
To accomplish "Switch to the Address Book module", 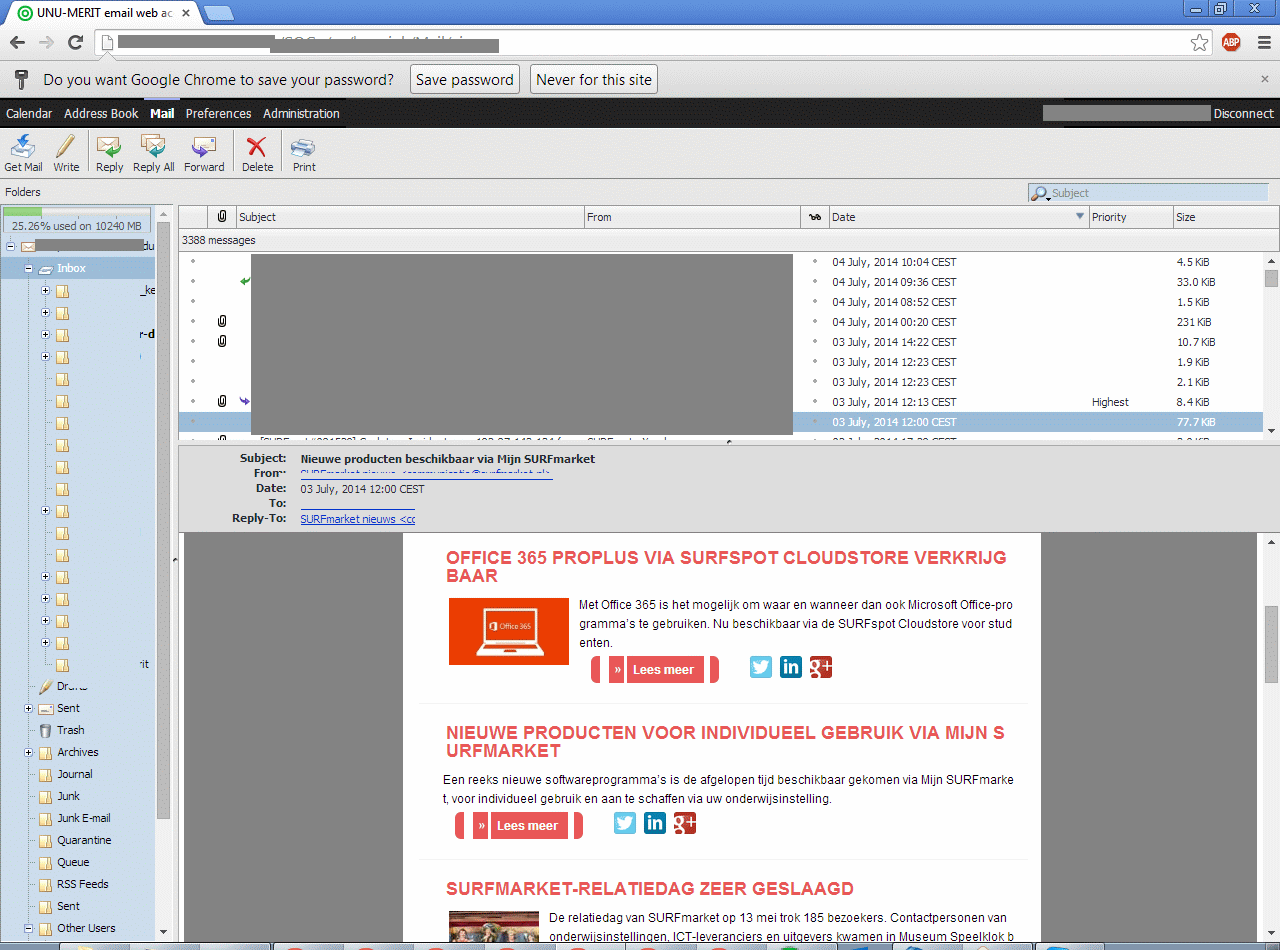I will 101,114.
